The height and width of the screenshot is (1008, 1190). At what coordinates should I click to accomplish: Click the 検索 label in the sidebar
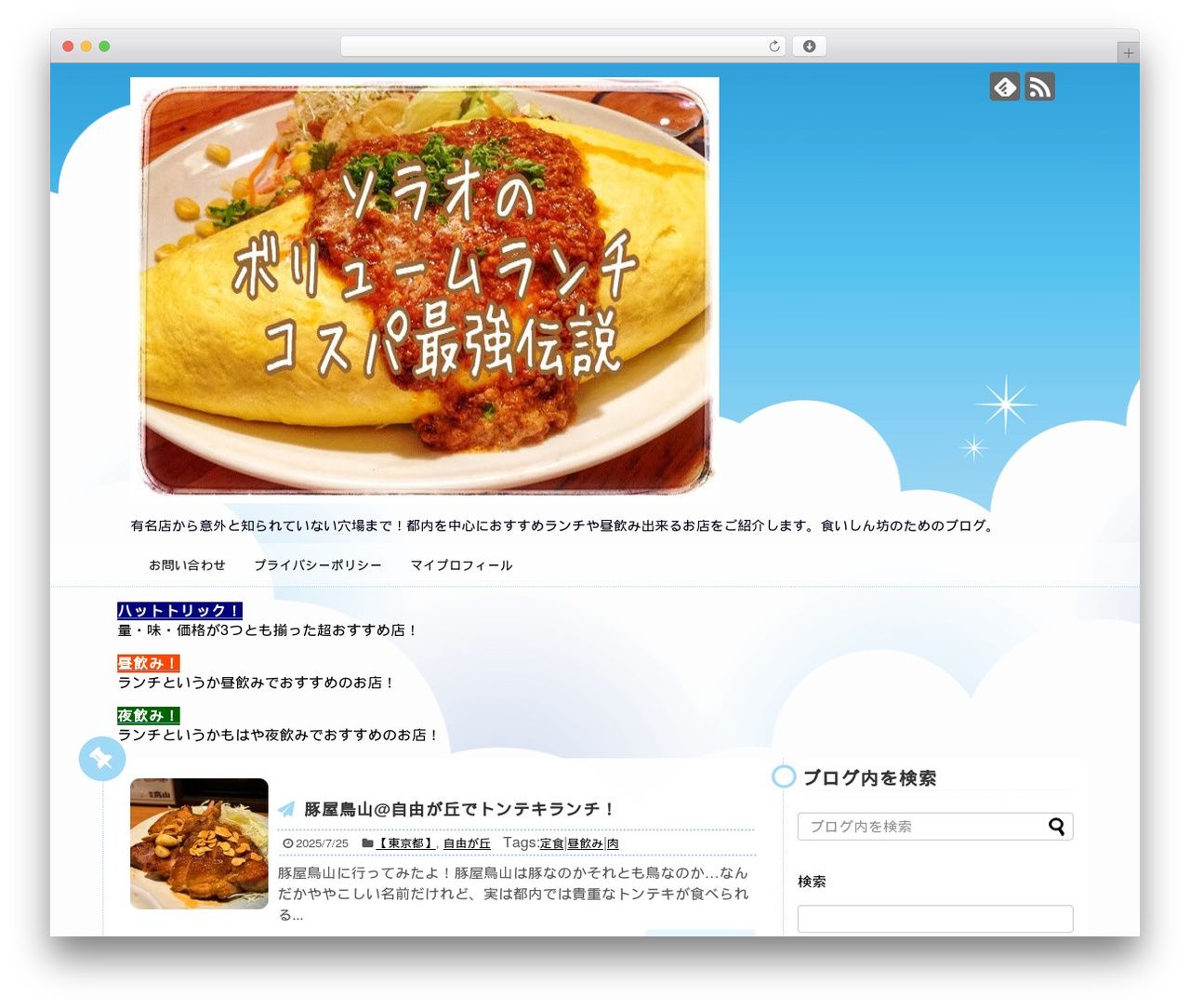(812, 882)
